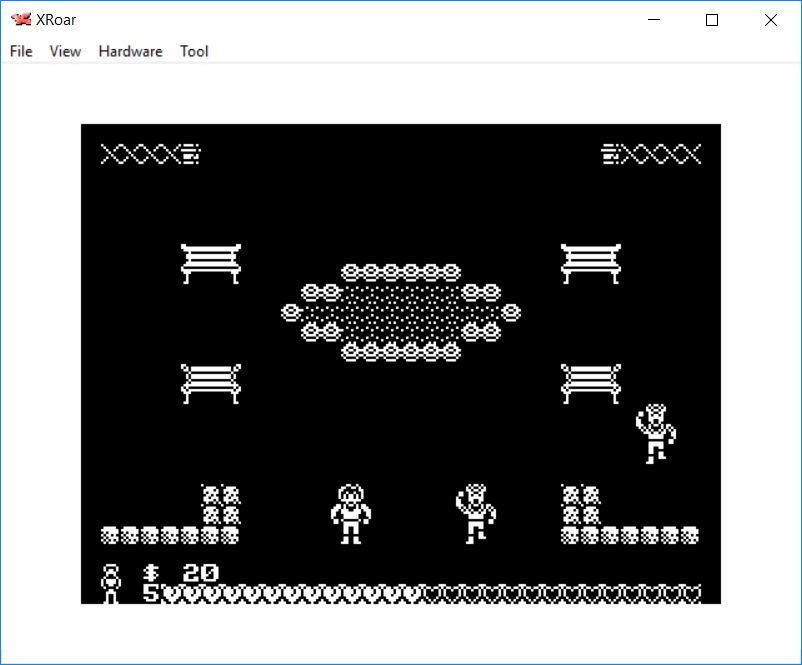The height and width of the screenshot is (665, 802).
Task: Click the XRoar app icon in title bar
Action: pos(20,20)
